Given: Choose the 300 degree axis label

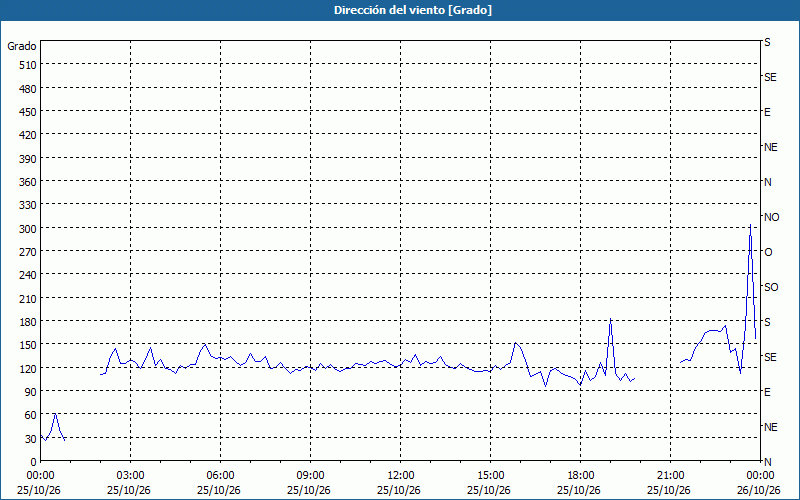Looking at the screenshot, I should [28, 229].
